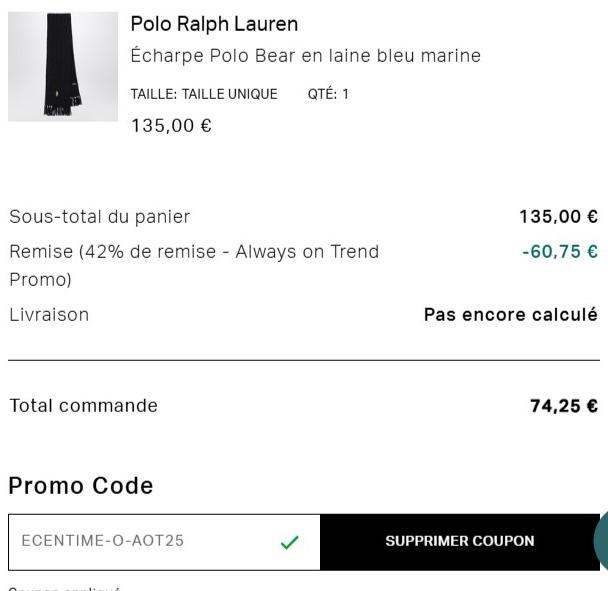Click the SUPPRIMER COUPON button
608x591 pixels.
[459, 542]
